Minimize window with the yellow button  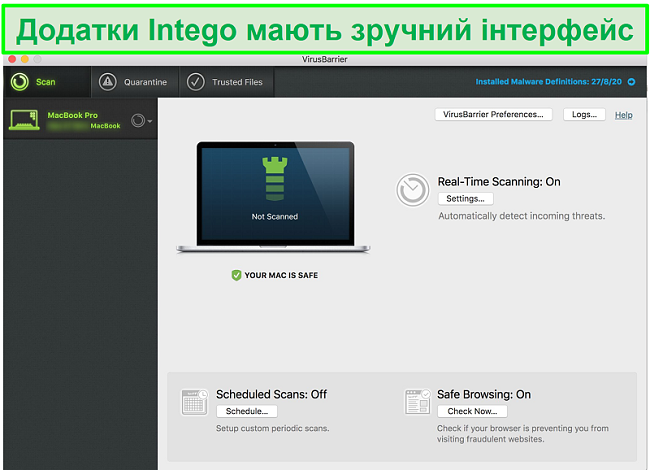25,59
